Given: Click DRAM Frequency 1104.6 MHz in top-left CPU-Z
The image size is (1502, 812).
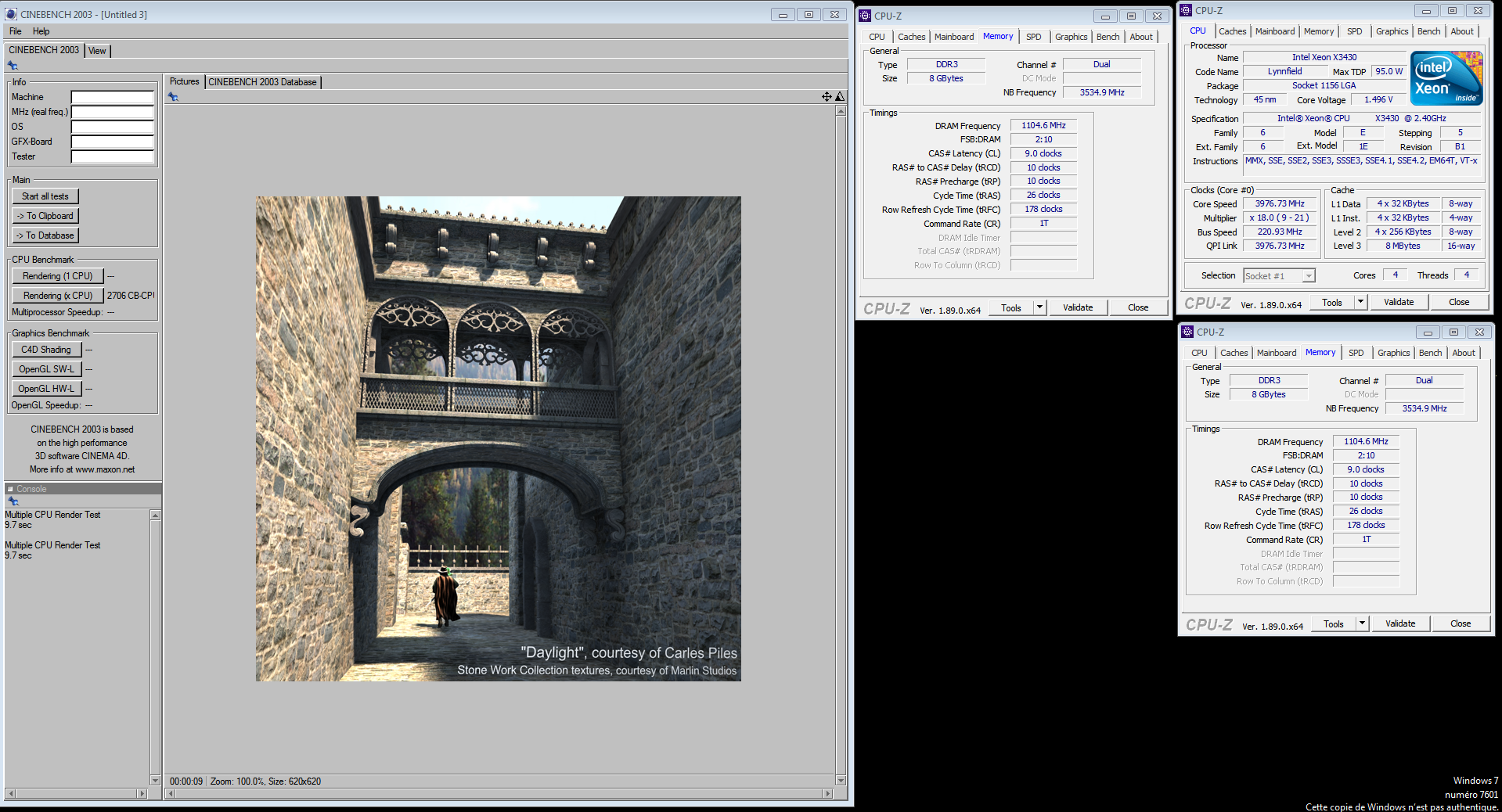Looking at the screenshot, I should [x=1043, y=125].
